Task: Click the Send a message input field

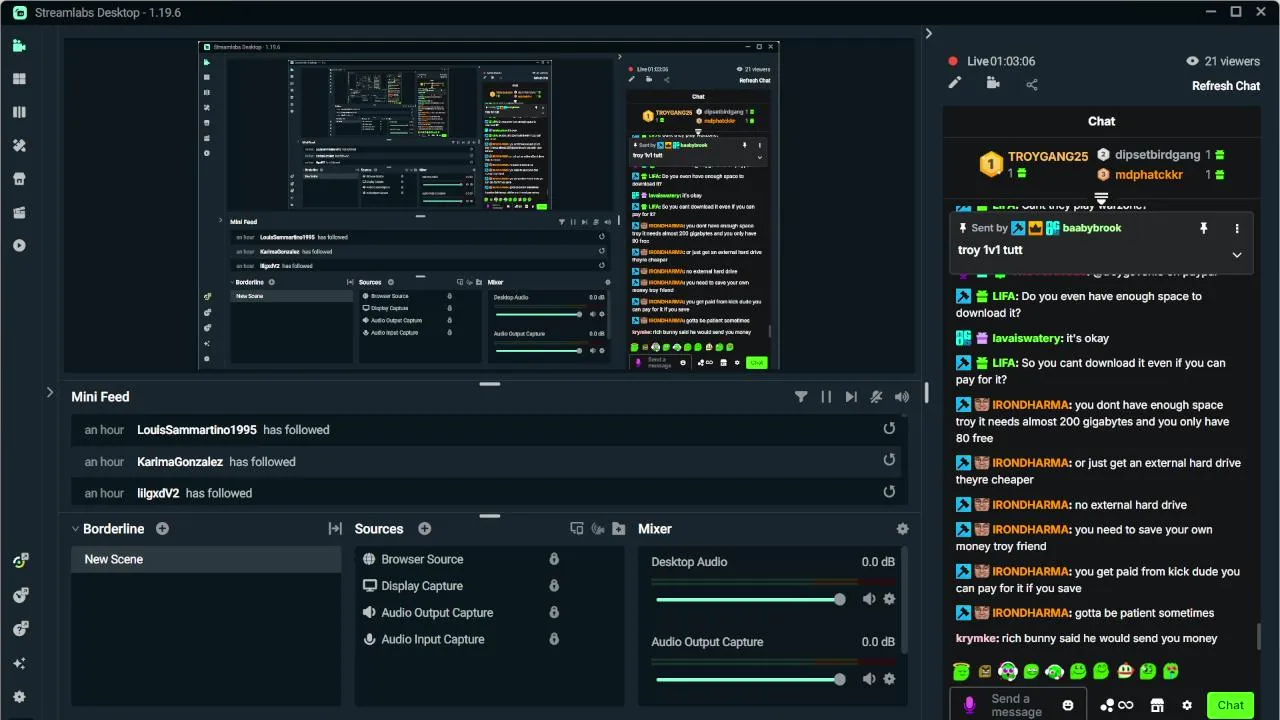Action: click(x=1018, y=705)
